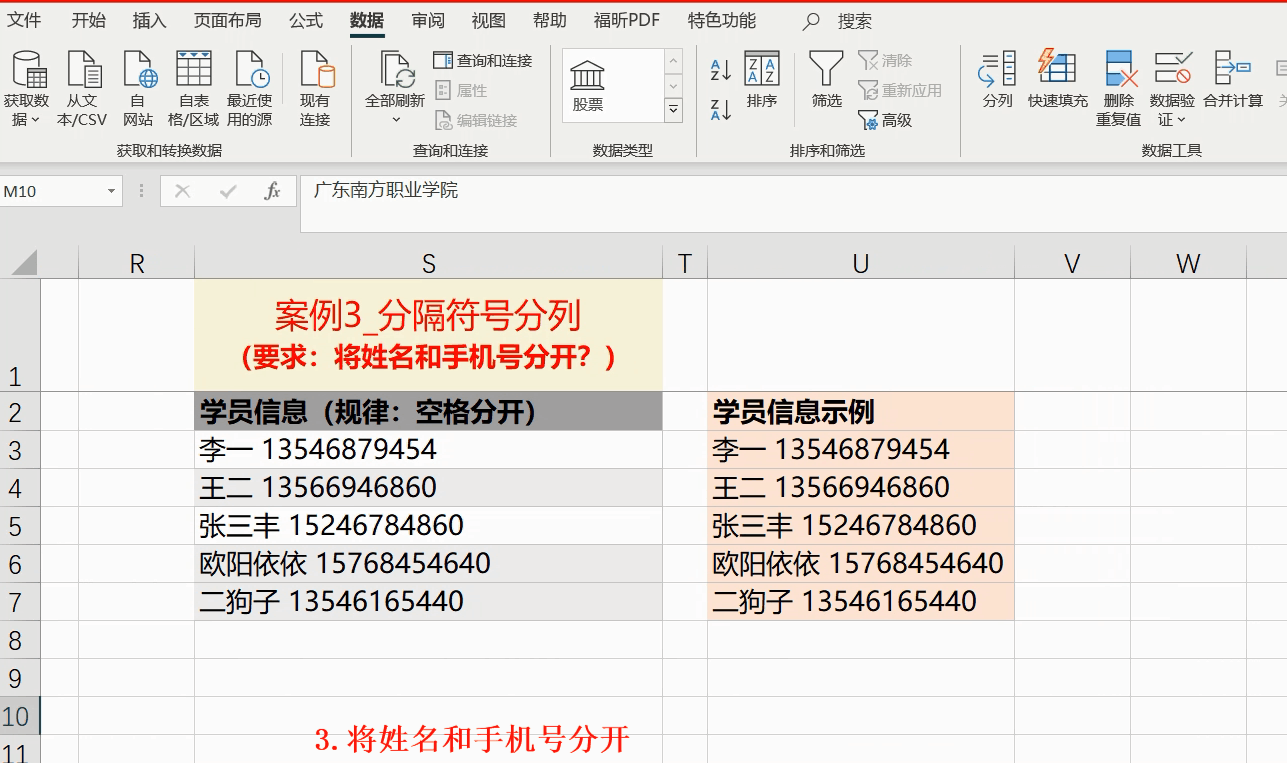This screenshot has height=763, width=1287.
Task: Sort descending with the Z-A icon
Action: tap(721, 109)
